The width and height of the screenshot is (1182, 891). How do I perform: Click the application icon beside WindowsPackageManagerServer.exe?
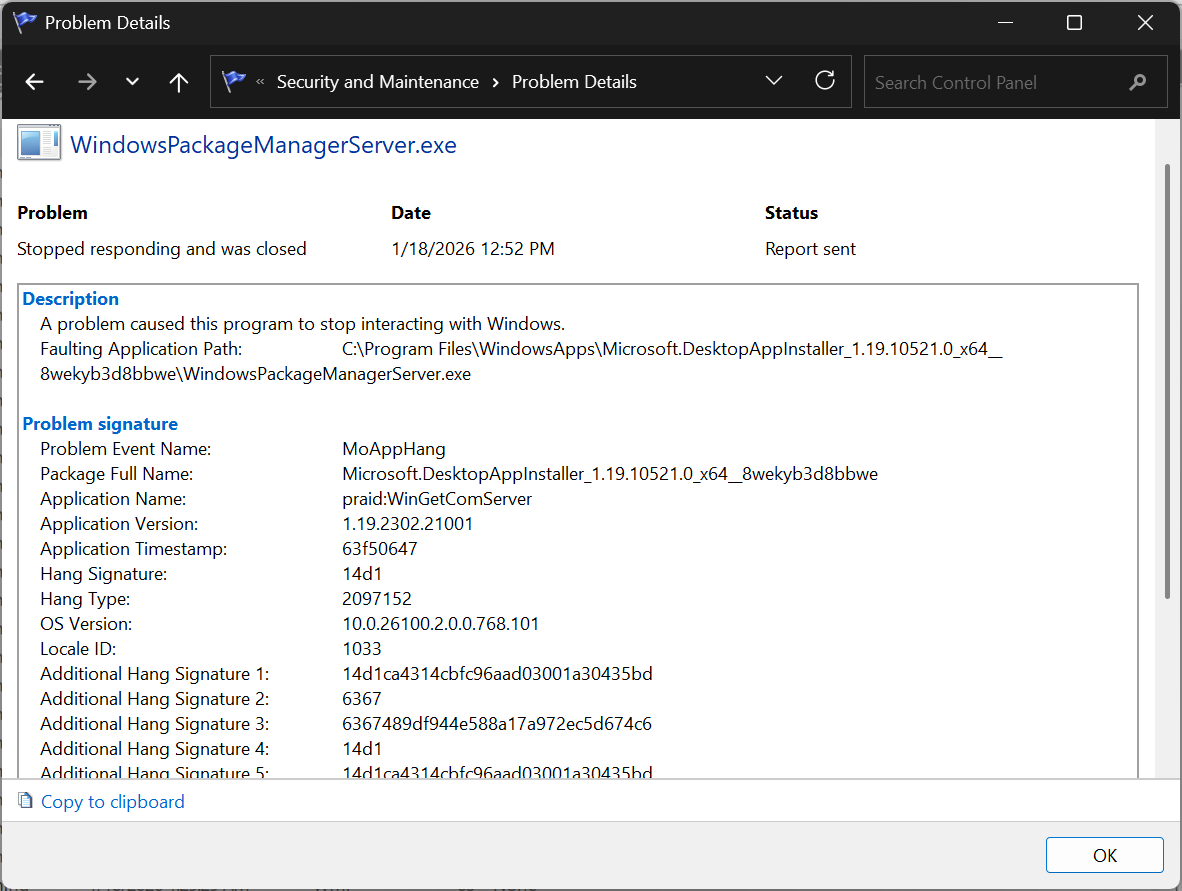(38, 142)
